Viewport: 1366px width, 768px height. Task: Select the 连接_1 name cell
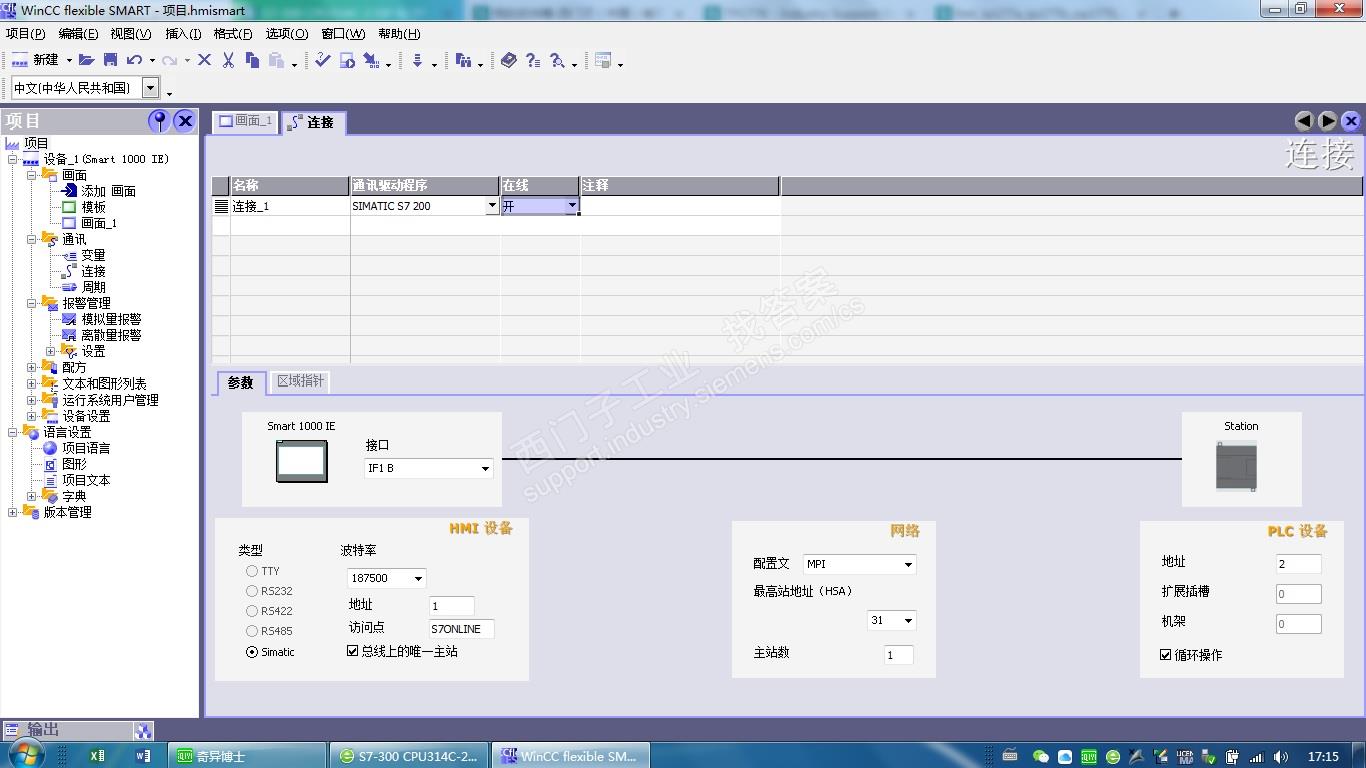click(x=290, y=206)
